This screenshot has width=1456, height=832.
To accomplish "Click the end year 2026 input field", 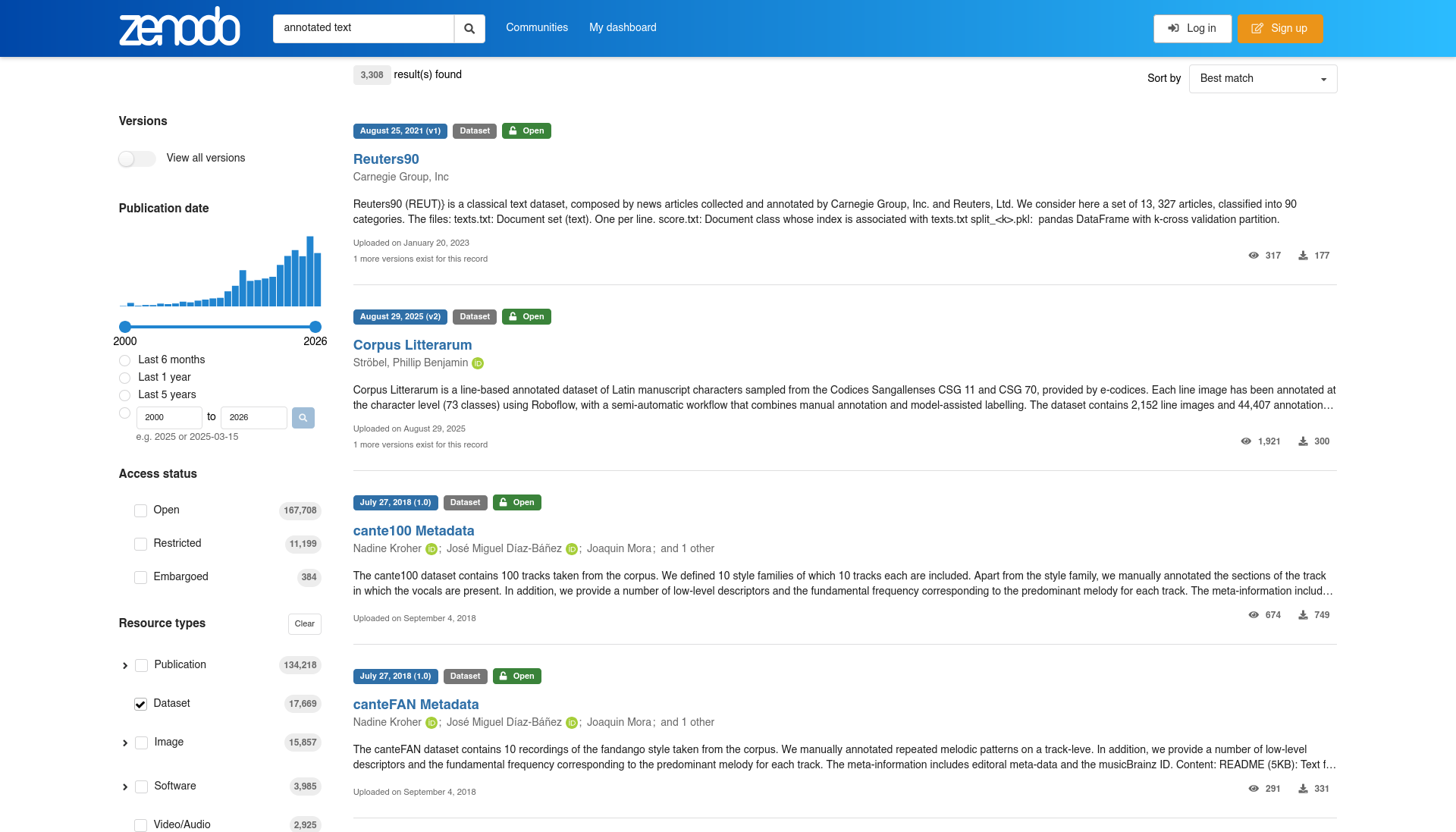I will (x=254, y=418).
